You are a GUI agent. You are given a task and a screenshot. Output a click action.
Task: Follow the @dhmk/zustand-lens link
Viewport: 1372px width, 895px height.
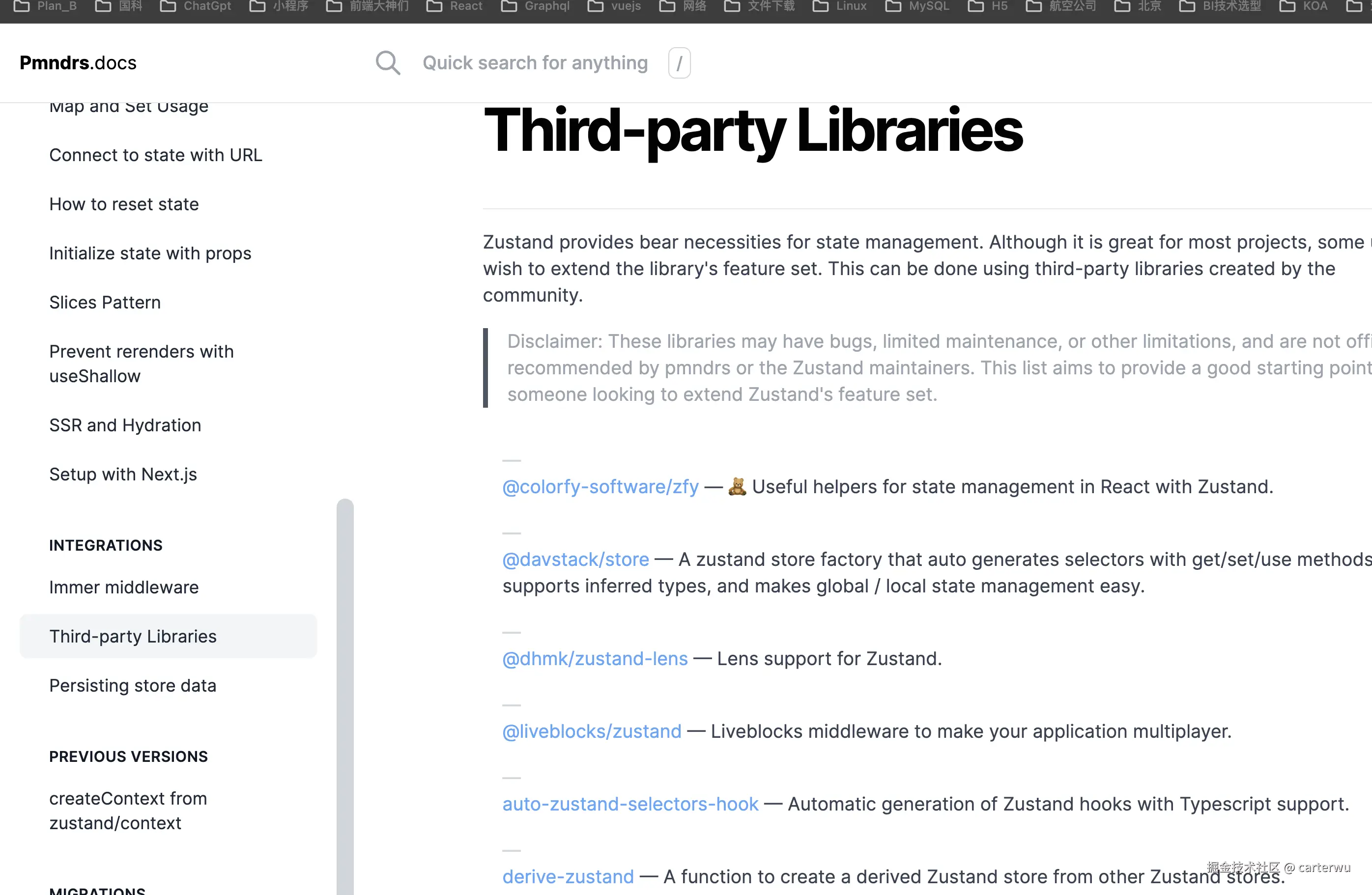pos(595,659)
